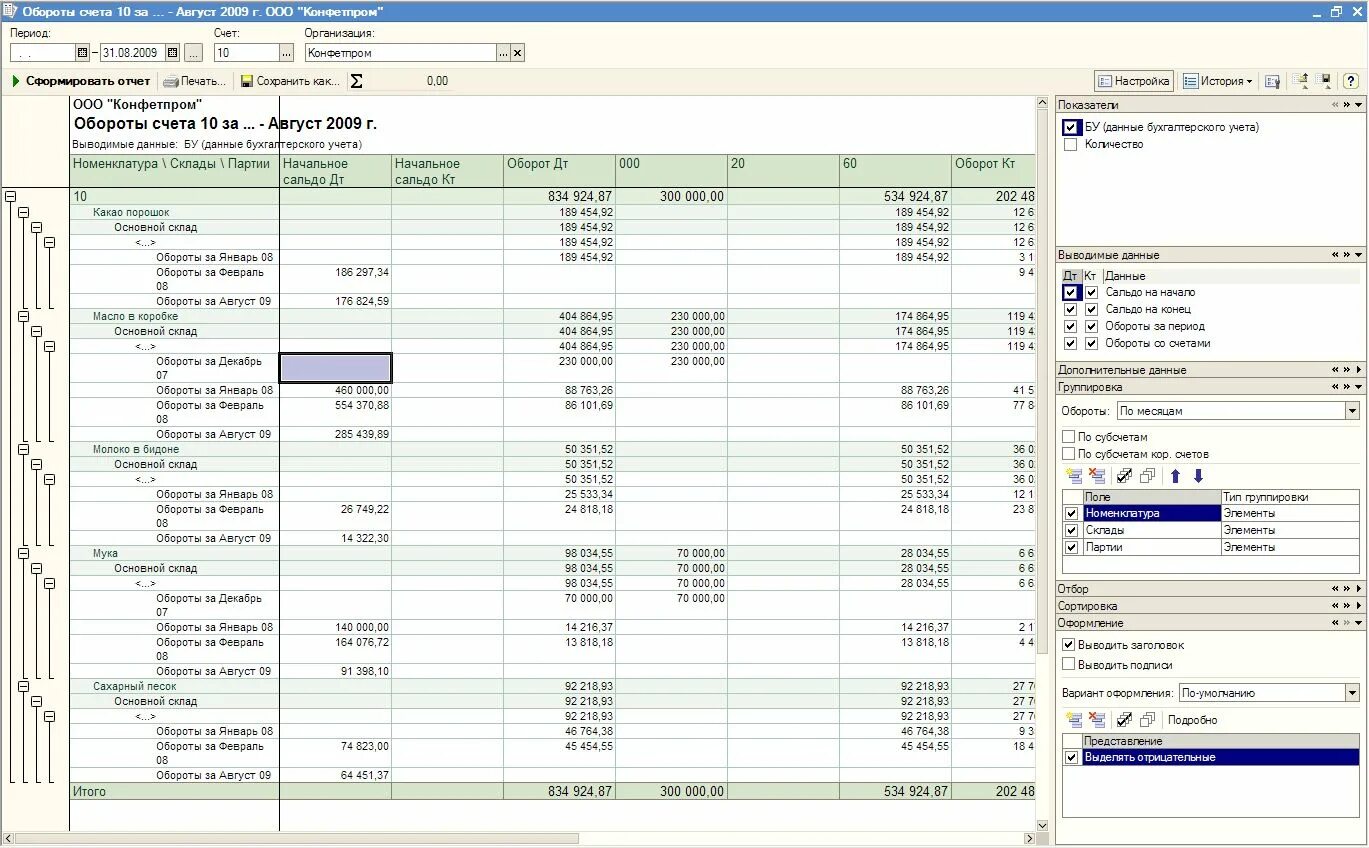Screen dimensions: 1369x848
Task: Uncheck all fields in the Группировка toolbar
Action: 1147,477
